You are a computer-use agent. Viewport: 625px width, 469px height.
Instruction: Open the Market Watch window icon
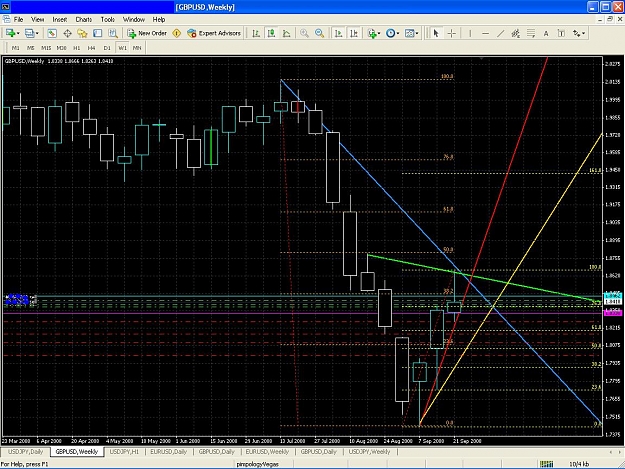(52, 33)
